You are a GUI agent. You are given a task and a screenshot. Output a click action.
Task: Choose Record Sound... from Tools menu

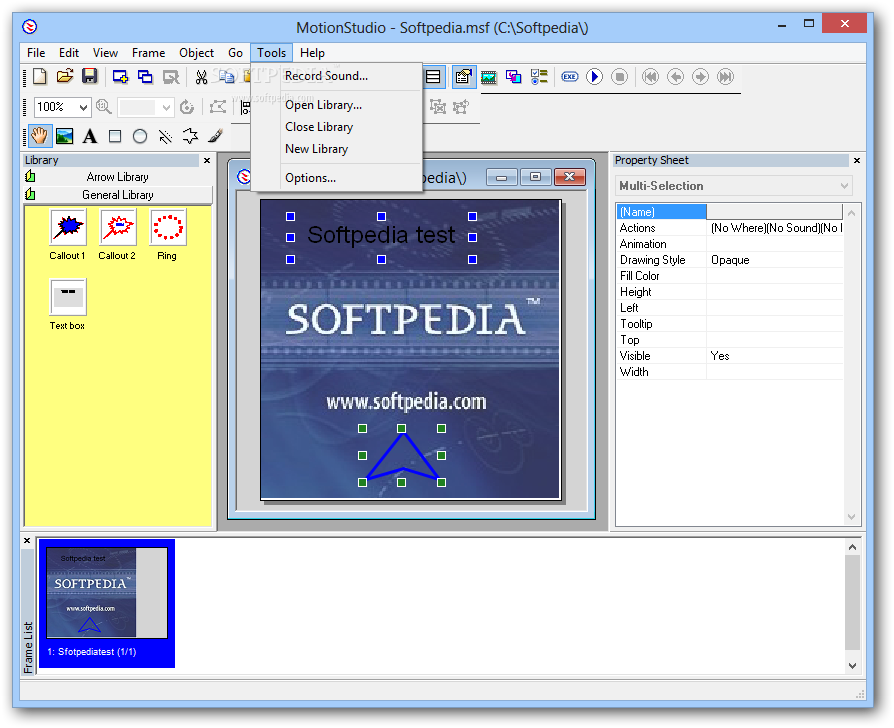click(x=336, y=76)
